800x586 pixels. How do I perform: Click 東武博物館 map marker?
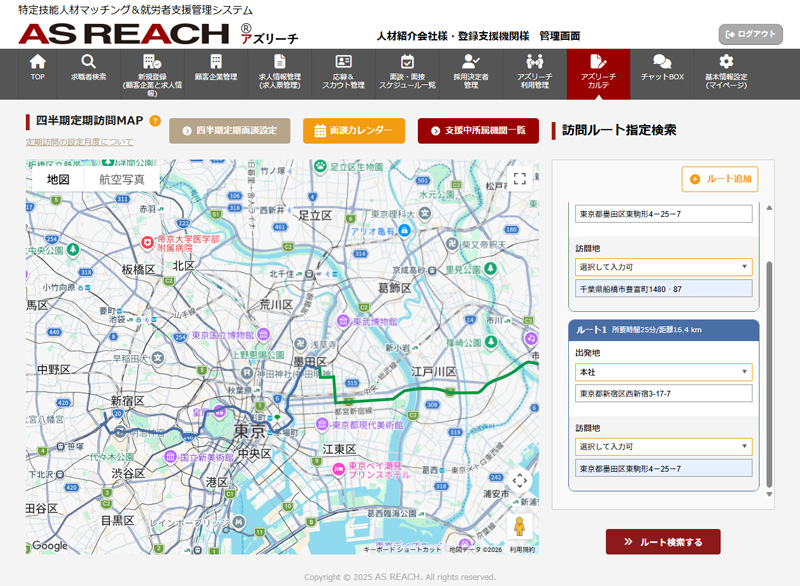coord(343,321)
